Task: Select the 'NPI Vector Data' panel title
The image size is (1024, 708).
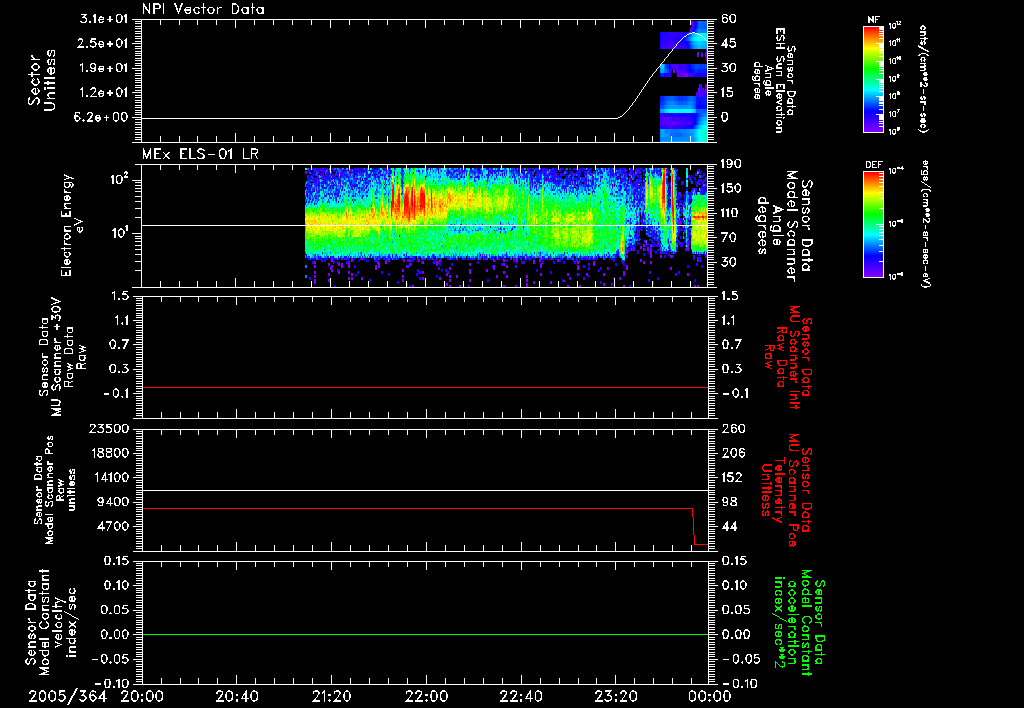Action: pyautogui.click(x=203, y=9)
